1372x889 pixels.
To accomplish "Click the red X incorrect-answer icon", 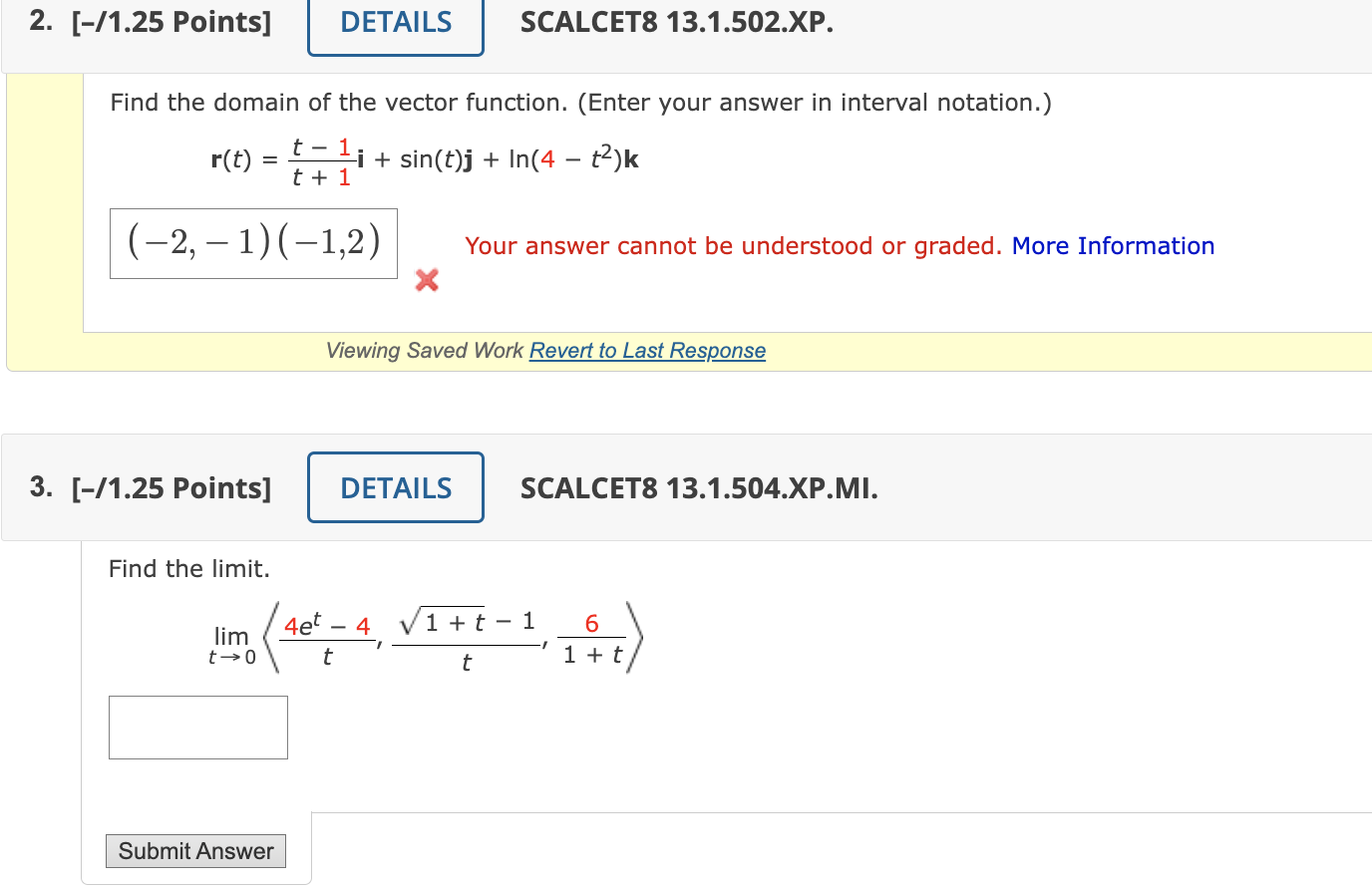I will [x=427, y=280].
